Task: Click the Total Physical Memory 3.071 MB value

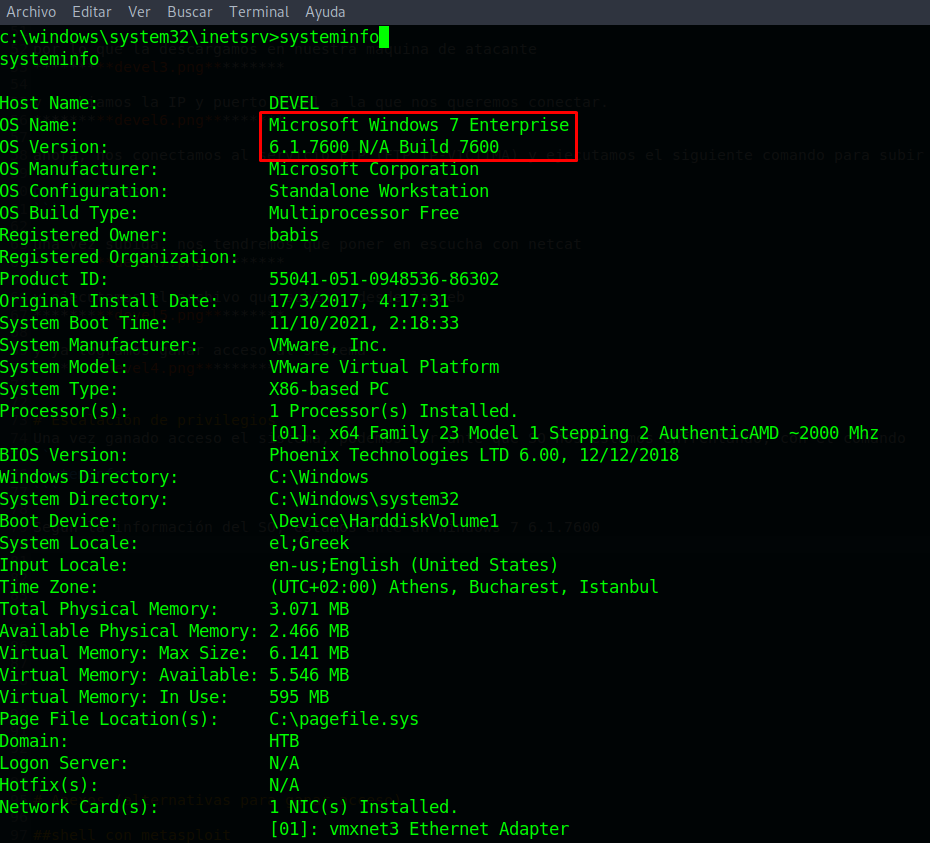Action: [309, 610]
